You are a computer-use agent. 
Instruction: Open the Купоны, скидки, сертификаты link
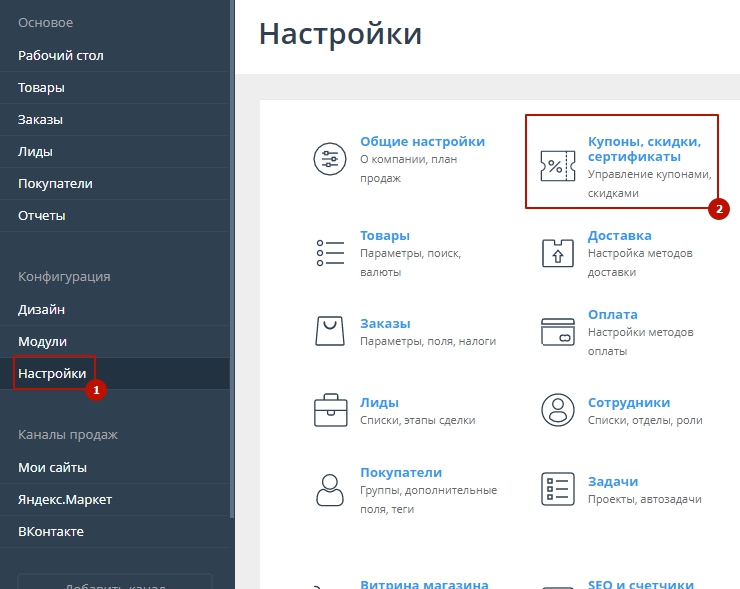click(x=644, y=149)
